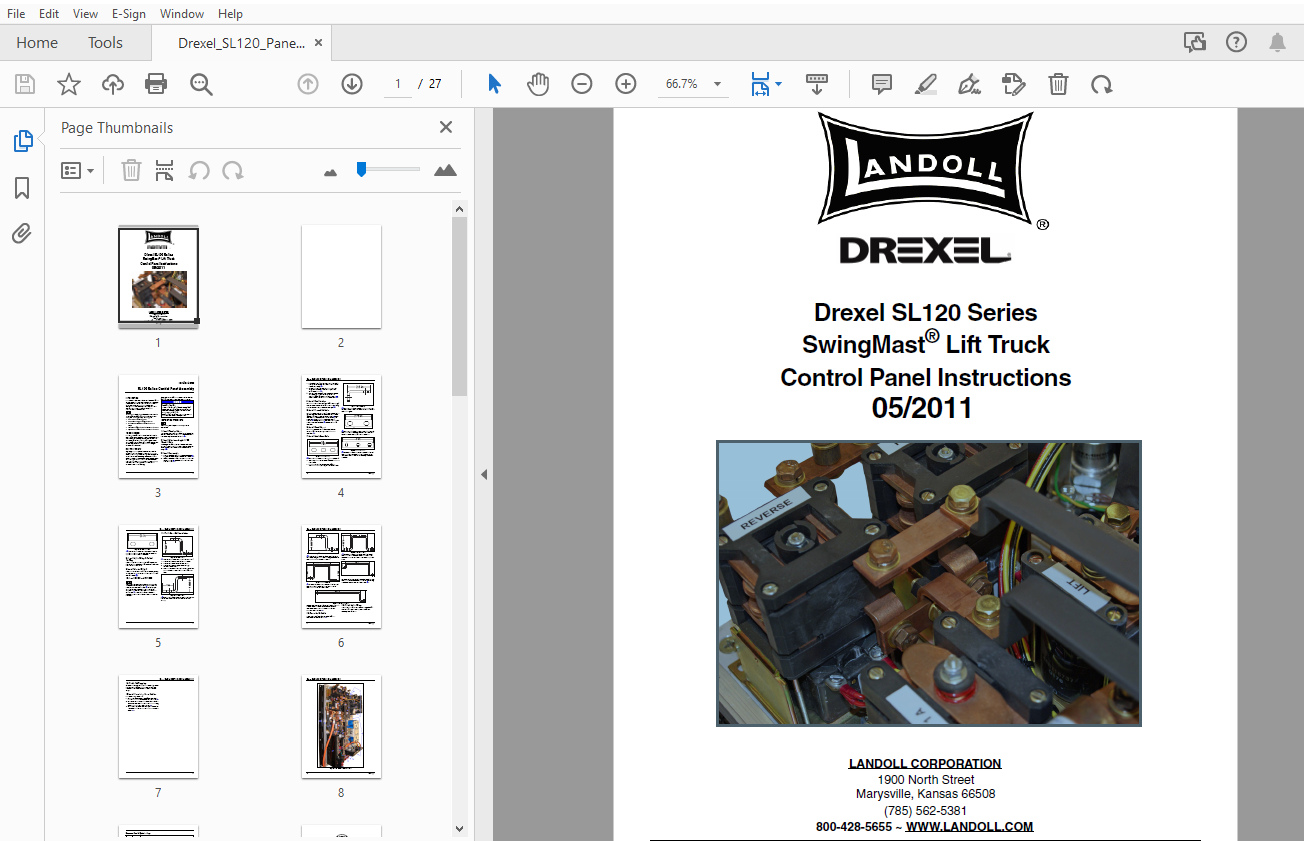Click the trash Delete icon in main toolbar

(1058, 84)
